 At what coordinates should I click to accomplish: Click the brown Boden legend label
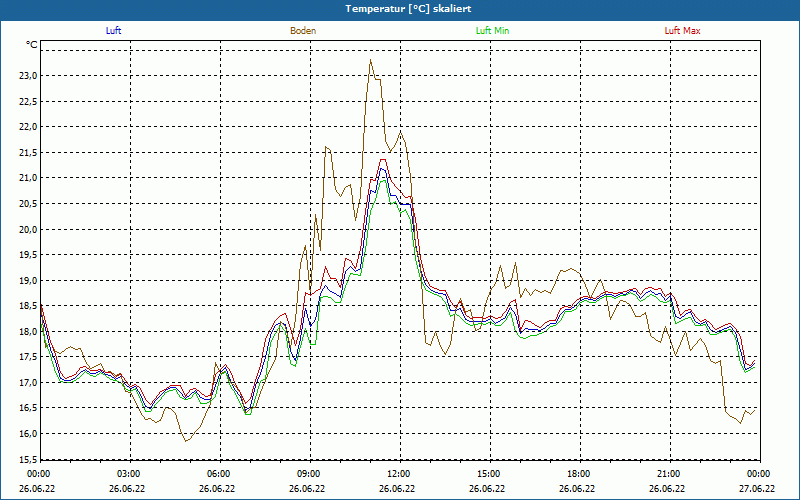[x=303, y=31]
